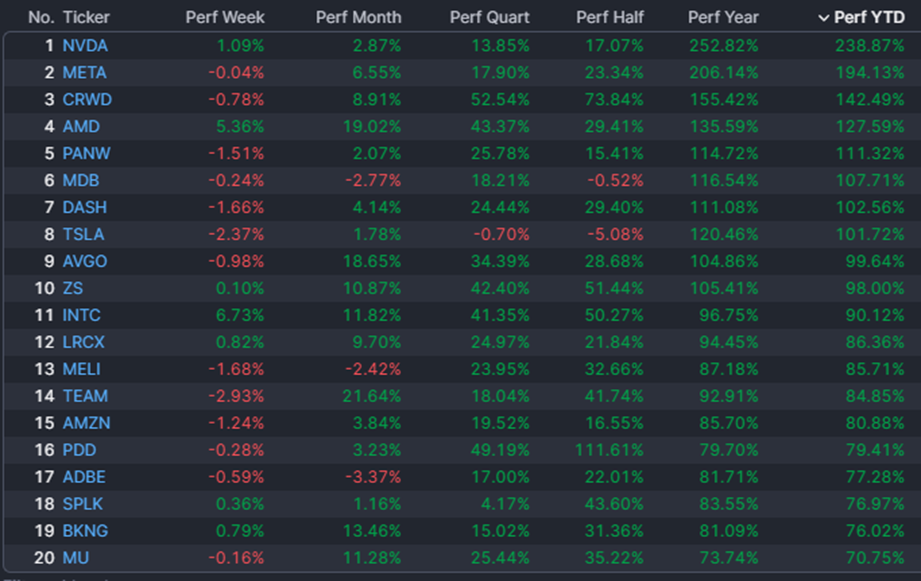This screenshot has height=581, width=921.
Task: Open the PANW ticker link
Action: pyautogui.click(x=86, y=154)
